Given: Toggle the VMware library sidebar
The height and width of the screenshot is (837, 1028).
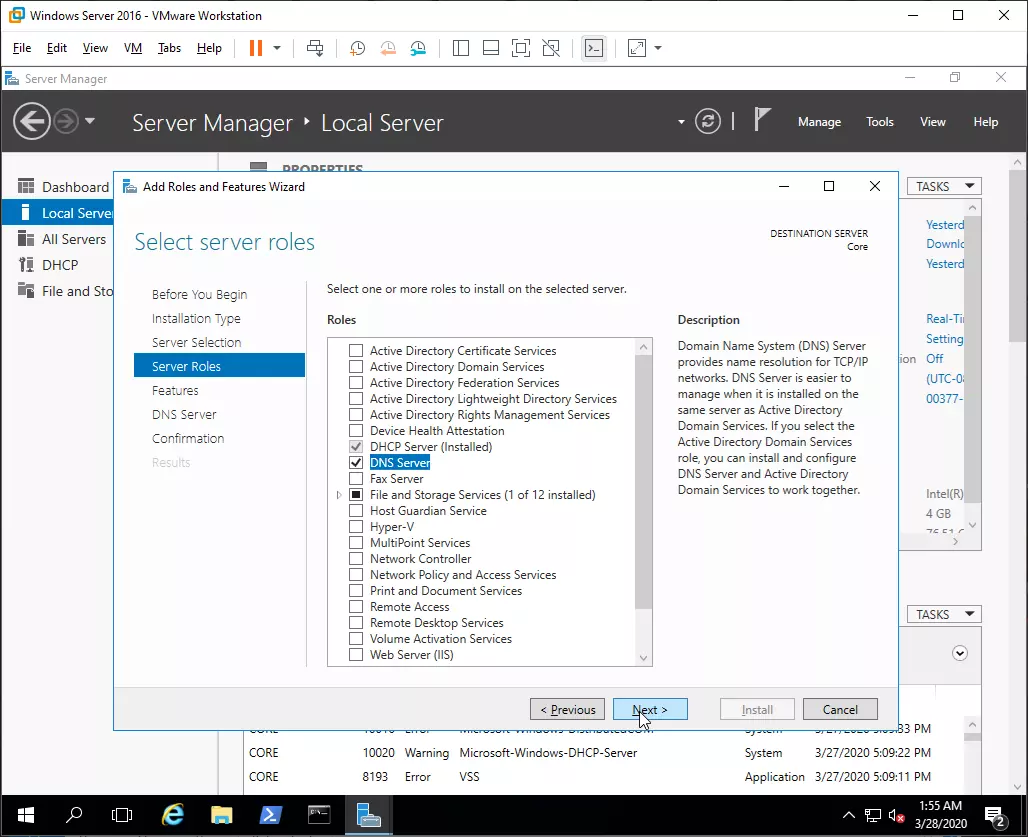Looking at the screenshot, I should tap(461, 48).
